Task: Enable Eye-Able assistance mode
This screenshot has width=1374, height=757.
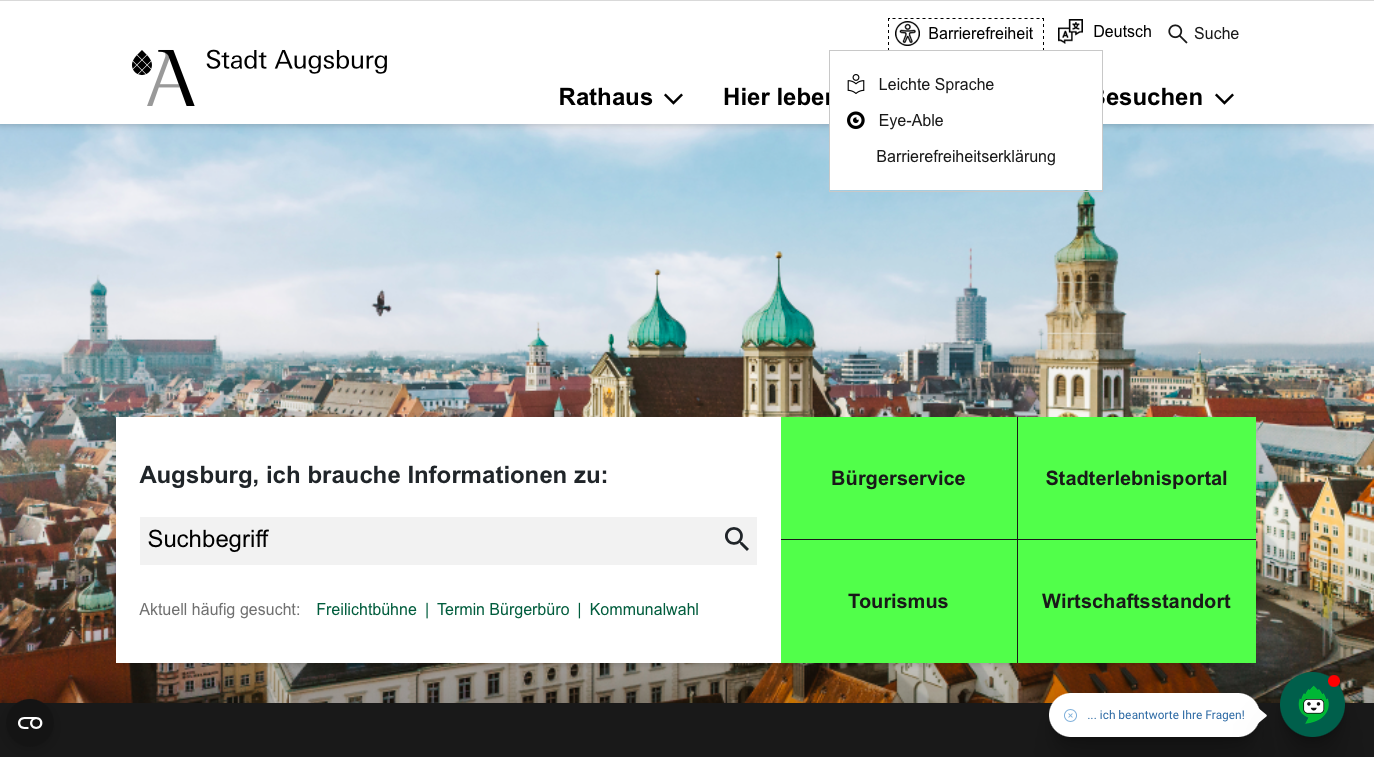Action: (x=910, y=120)
